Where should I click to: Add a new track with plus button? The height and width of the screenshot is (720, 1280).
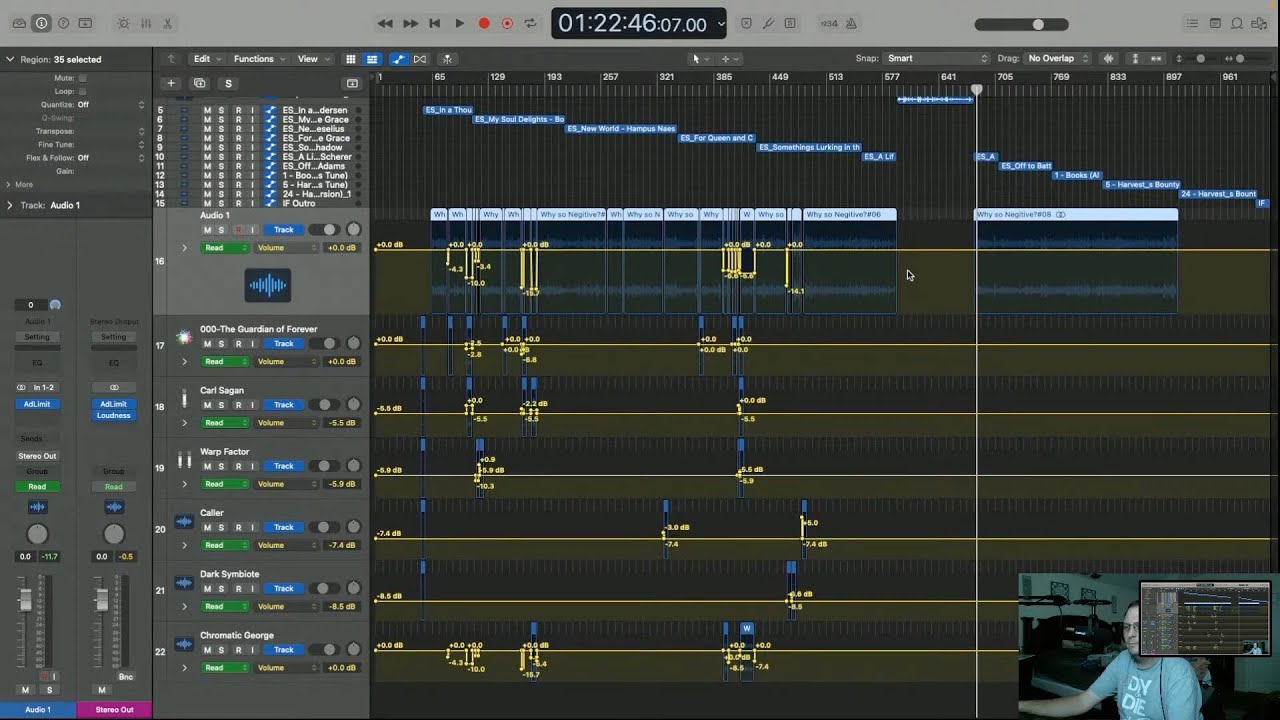[x=171, y=84]
